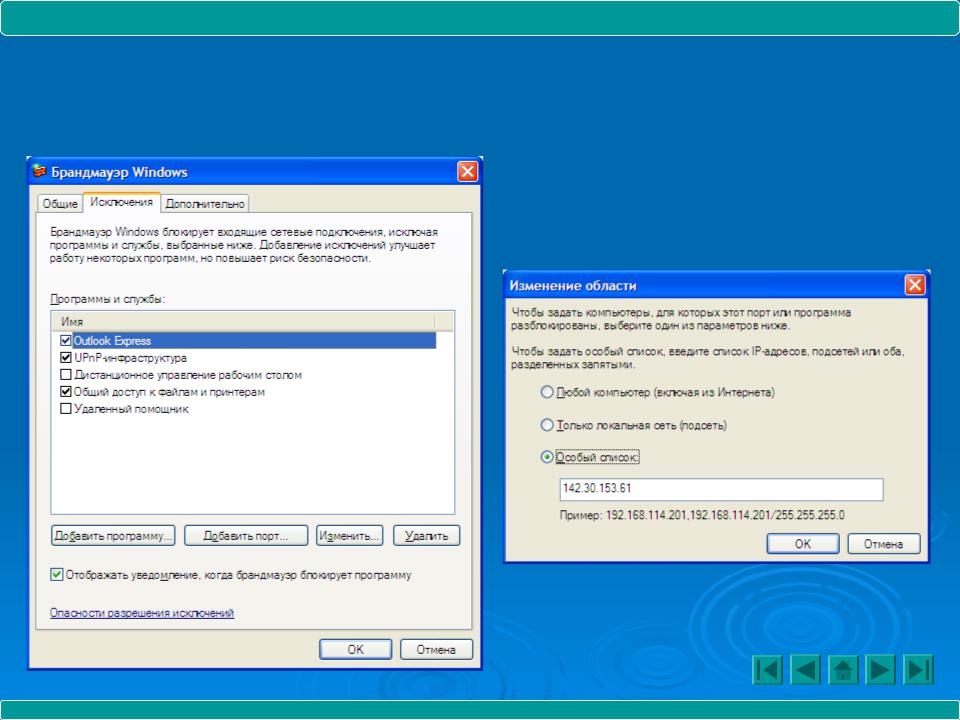This screenshot has height=720, width=960.
Task: Toggle Отображать уведомление checkbox
Action: tap(56, 574)
